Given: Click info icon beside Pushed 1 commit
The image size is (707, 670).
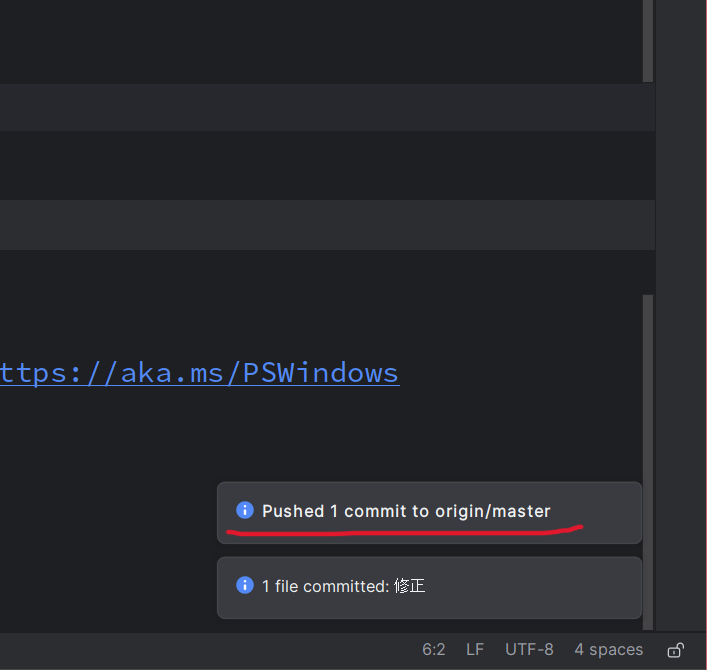Looking at the screenshot, I should (x=245, y=510).
